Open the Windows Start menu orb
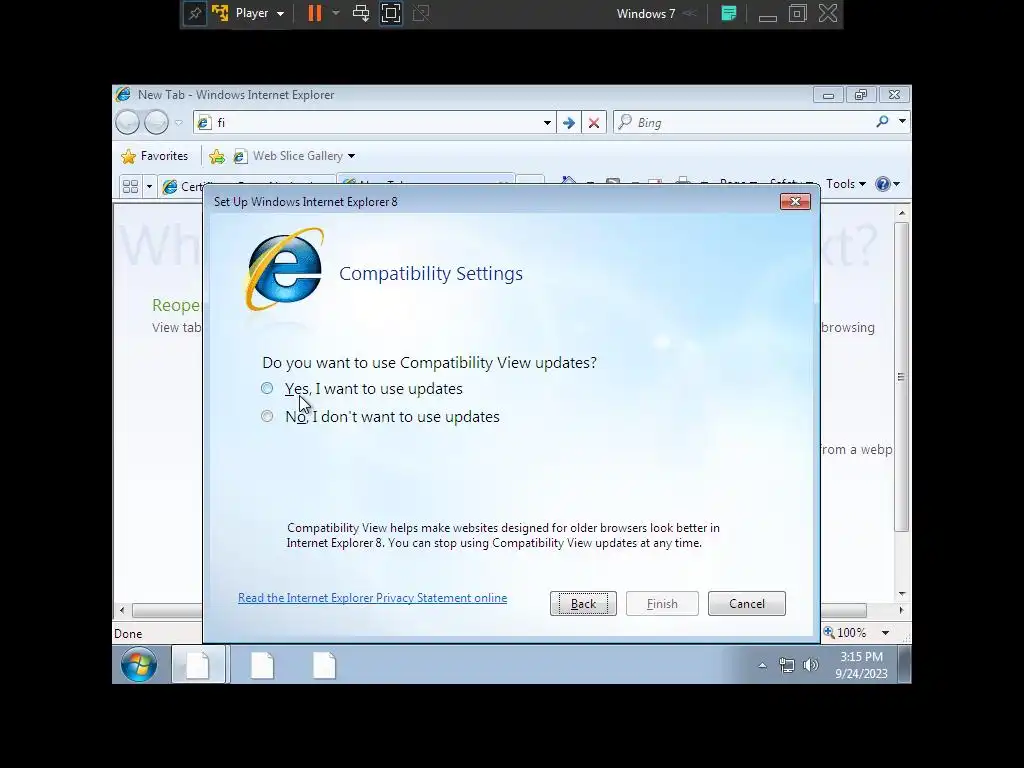This screenshot has height=768, width=1024. [x=138, y=665]
